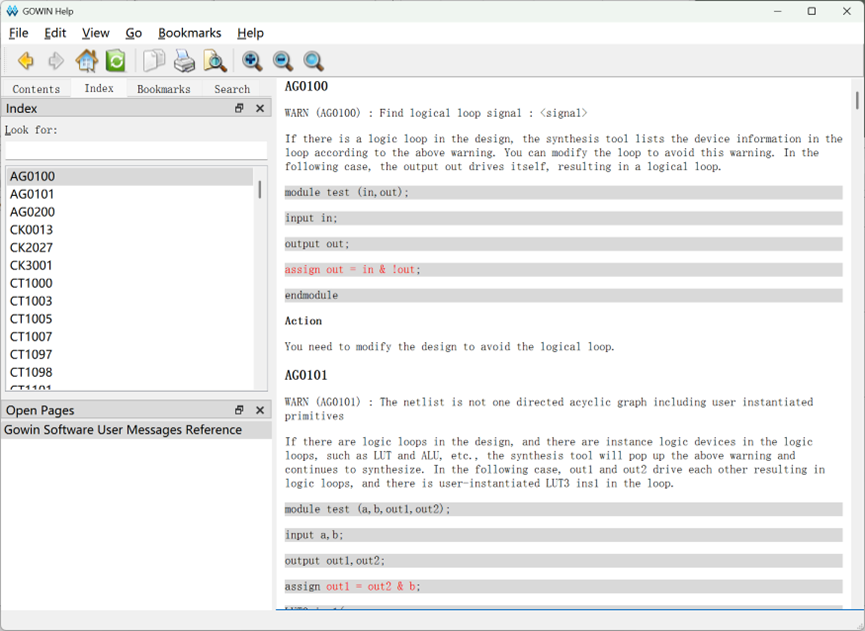Image resolution: width=865 pixels, height=631 pixels.
Task: Open the Help menu
Action: [250, 33]
